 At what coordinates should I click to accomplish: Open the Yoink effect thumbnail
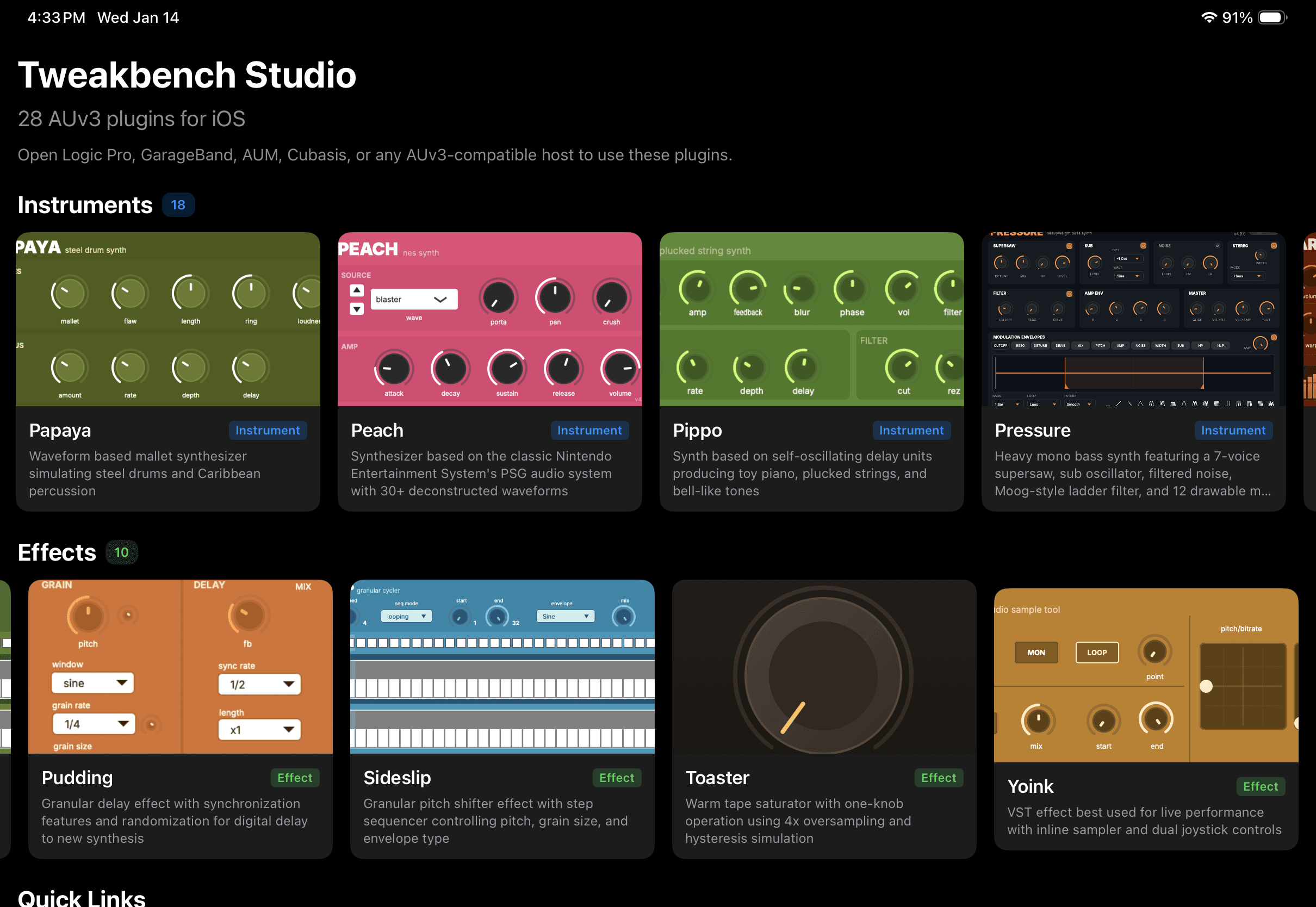(x=1146, y=675)
